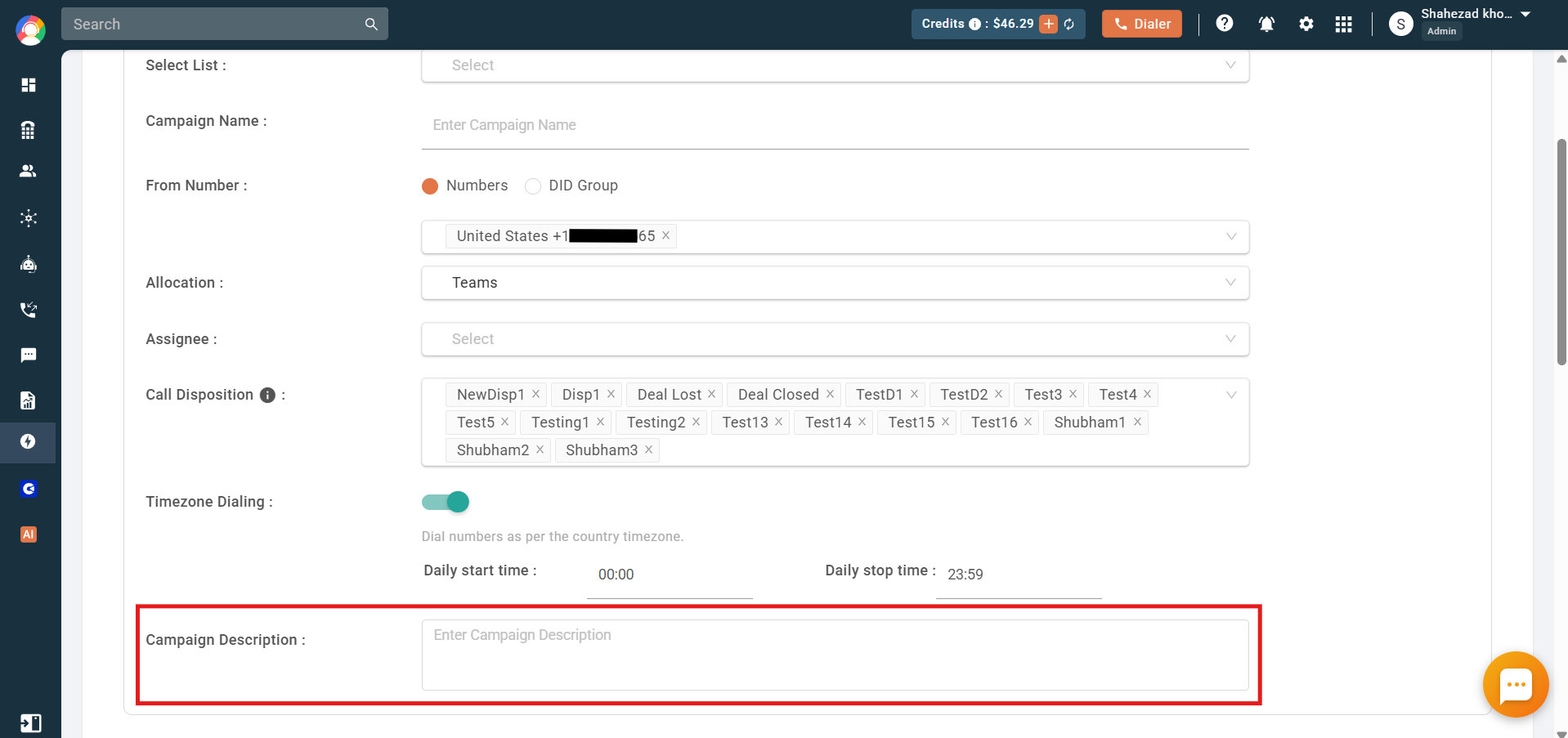Remove the Test16 disposition tag
The height and width of the screenshot is (738, 1568).
click(1028, 422)
